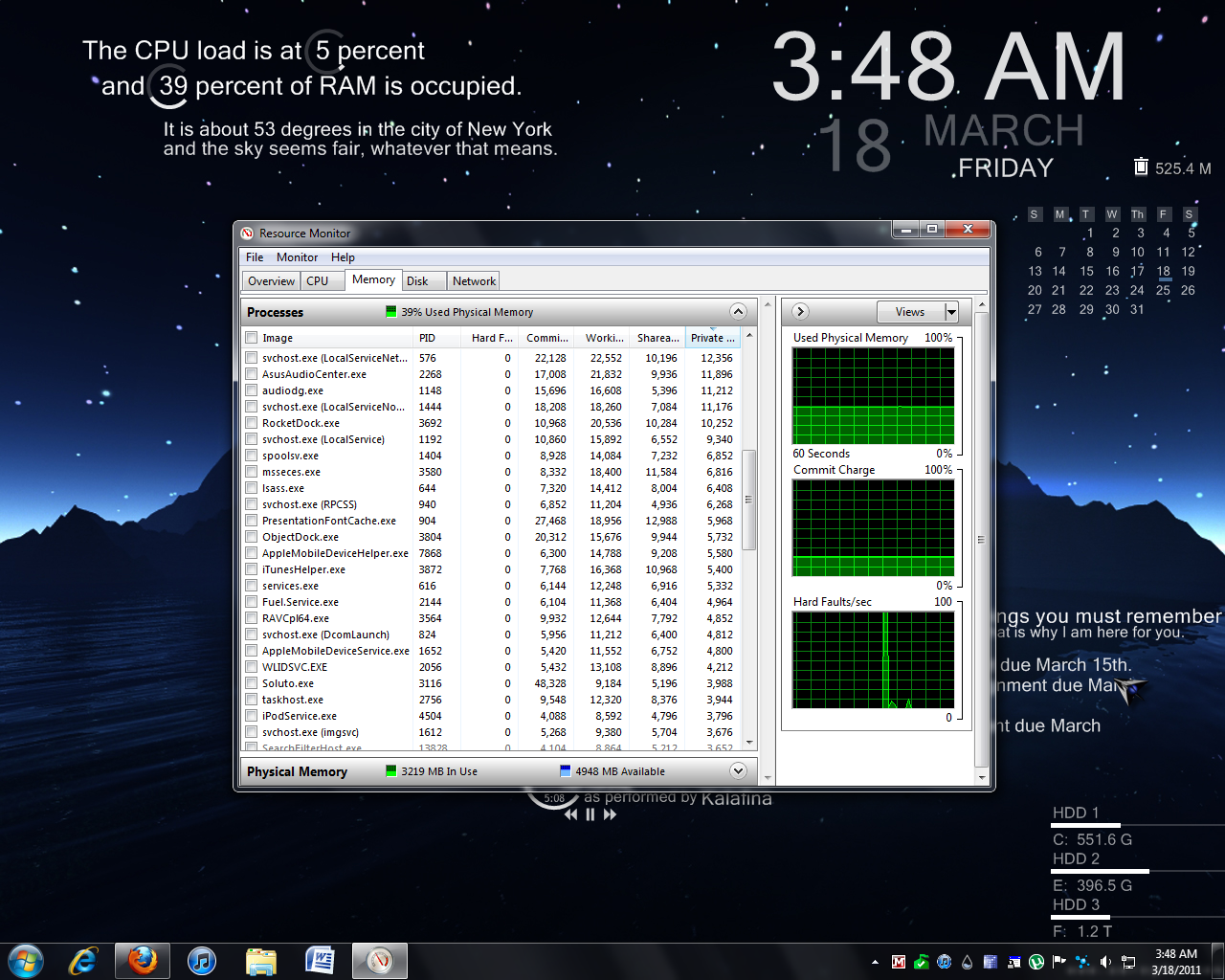Viewport: 1225px width, 980px height.
Task: Open the uTorrent tray icon
Action: click(x=1036, y=962)
